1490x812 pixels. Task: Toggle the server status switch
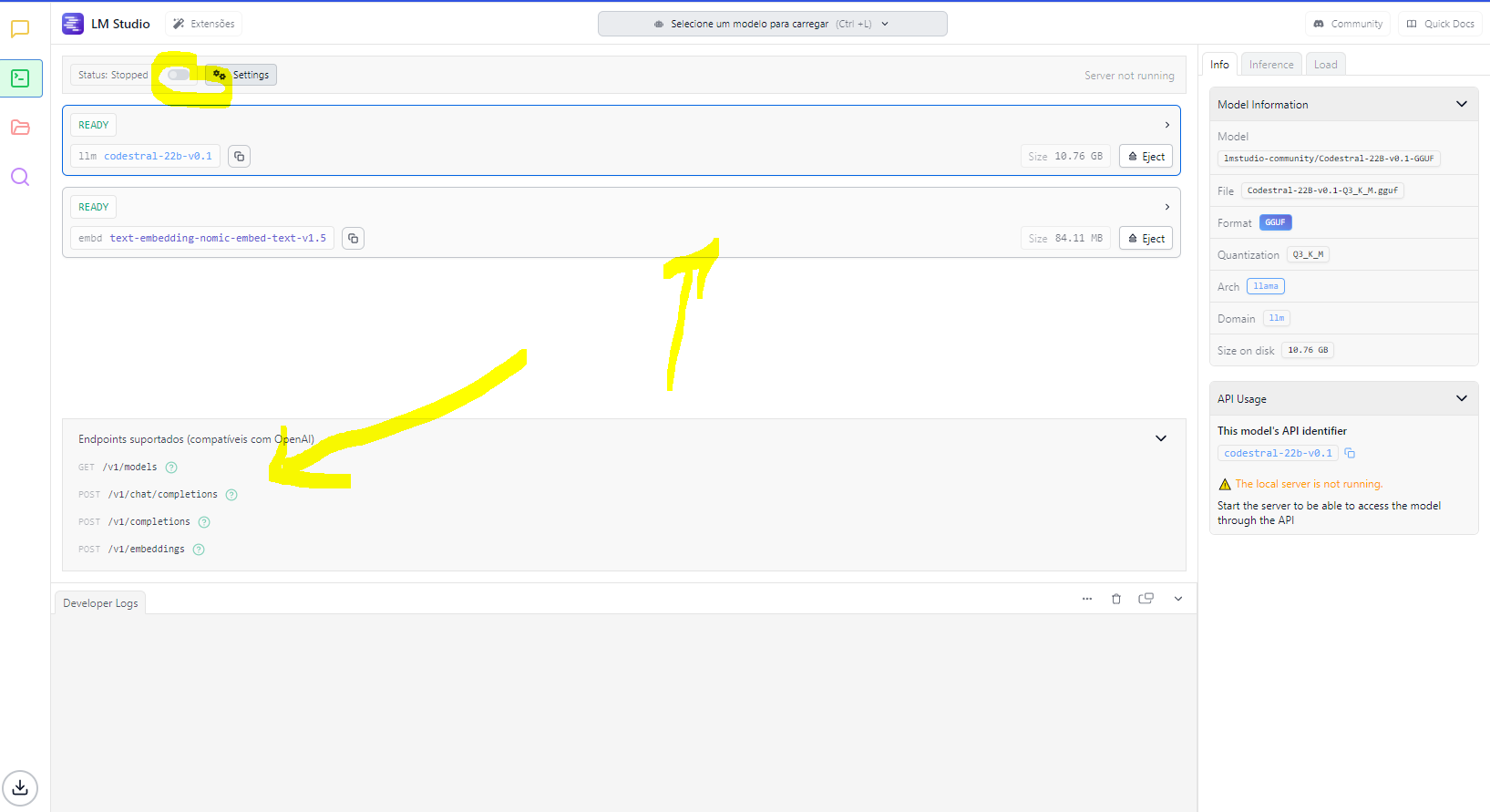click(x=179, y=75)
